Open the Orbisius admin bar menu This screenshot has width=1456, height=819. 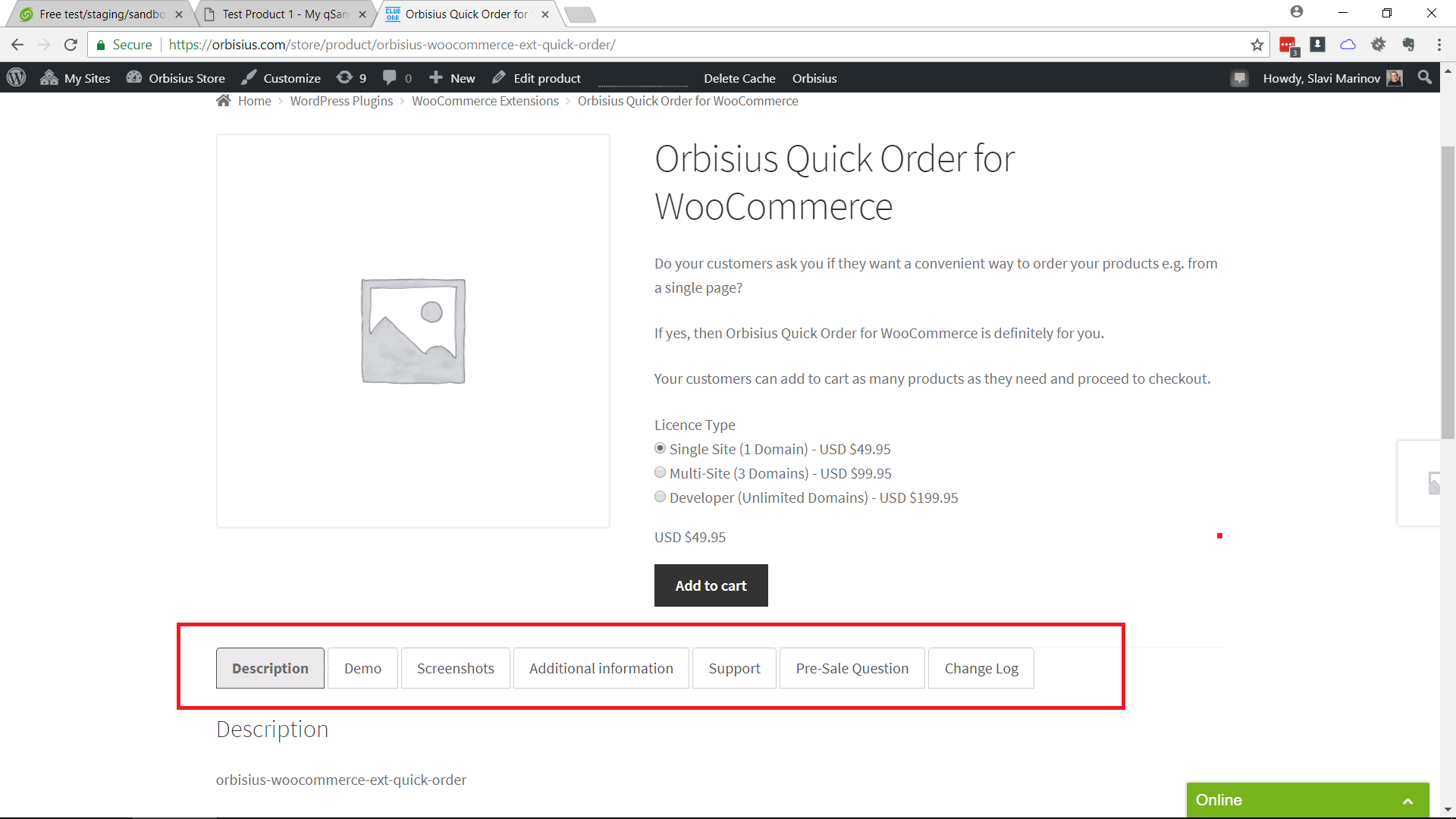814,78
